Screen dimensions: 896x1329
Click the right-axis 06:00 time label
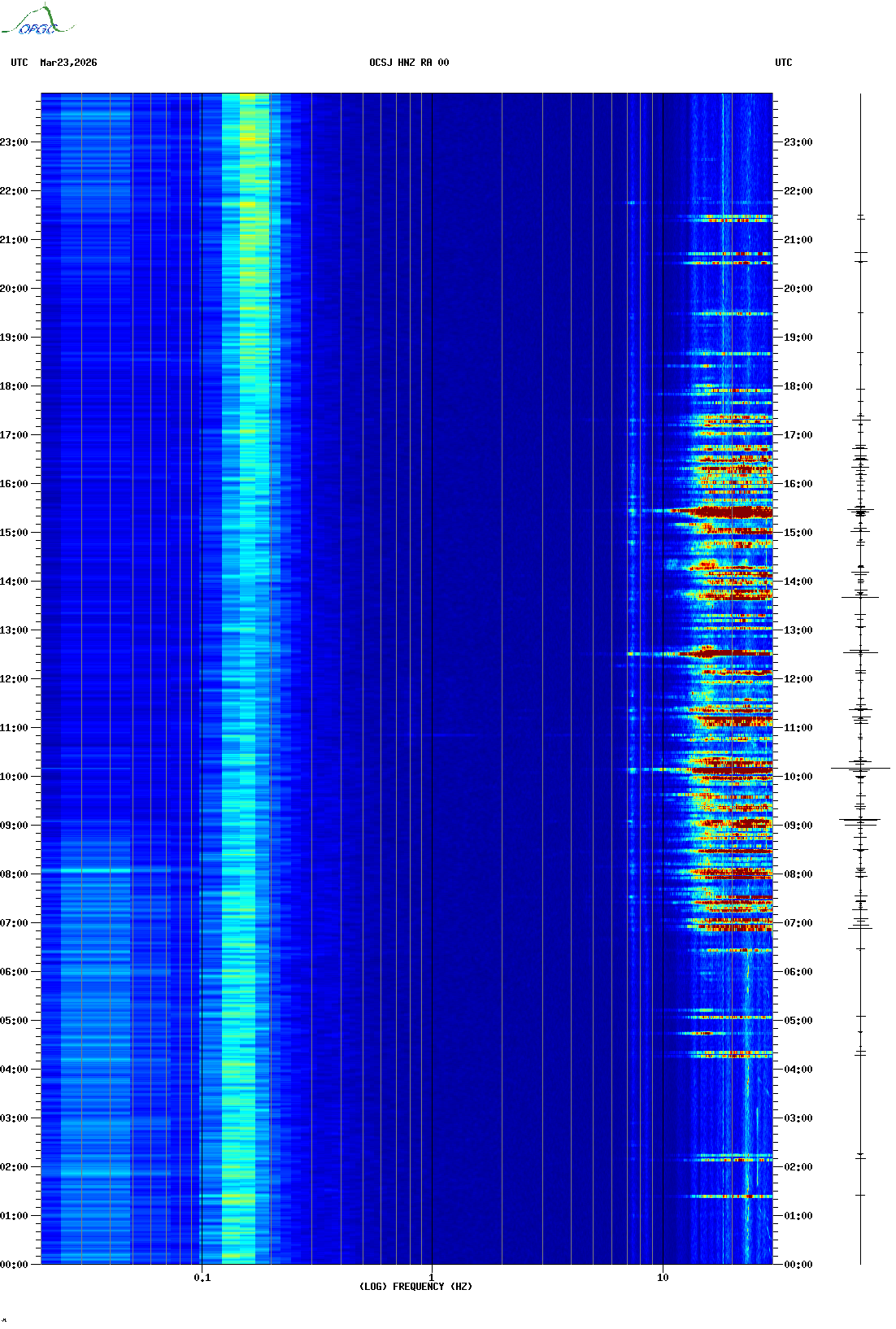tap(798, 972)
